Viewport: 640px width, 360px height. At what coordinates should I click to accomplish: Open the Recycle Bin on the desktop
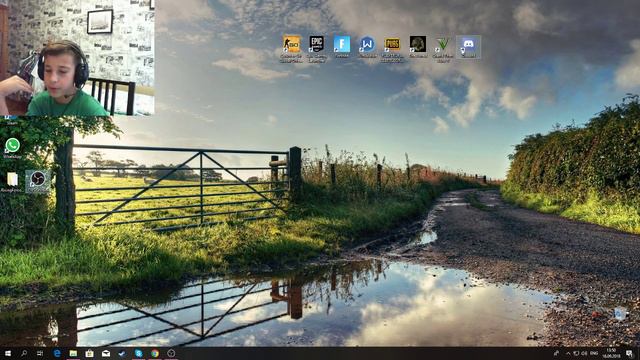tap(620, 313)
